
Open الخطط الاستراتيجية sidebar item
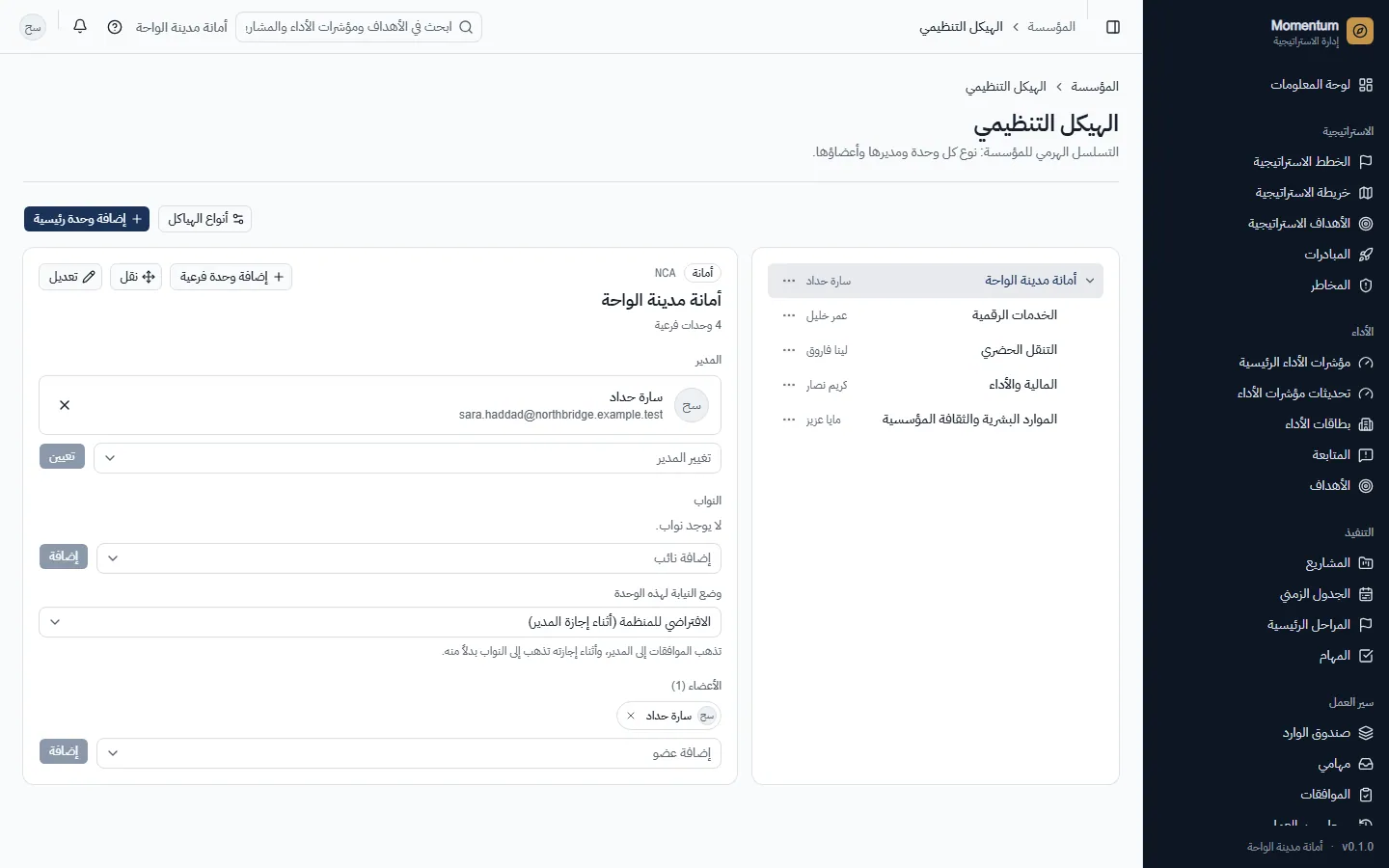click(x=1313, y=162)
